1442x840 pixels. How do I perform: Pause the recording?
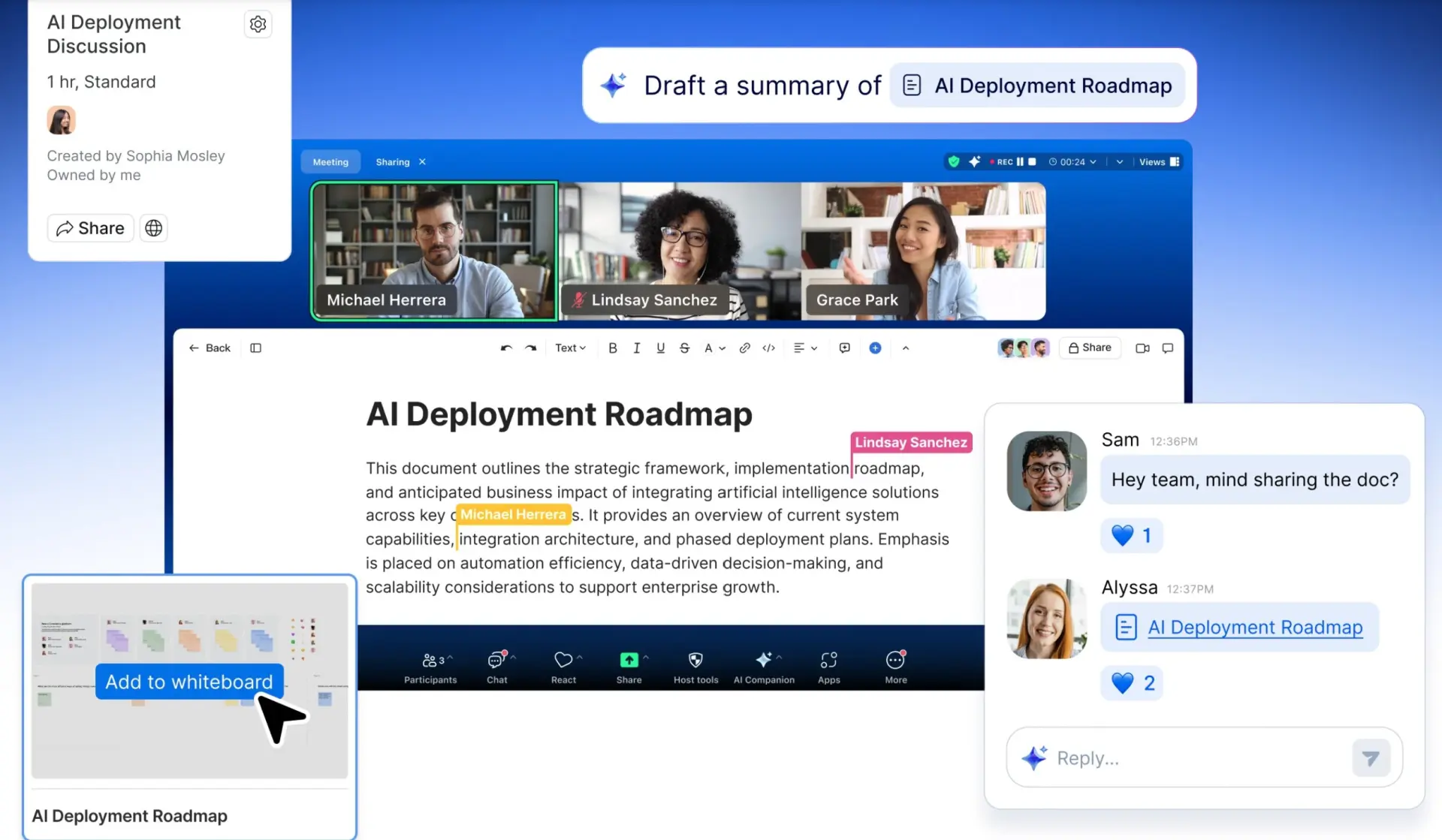pyautogui.click(x=1020, y=161)
